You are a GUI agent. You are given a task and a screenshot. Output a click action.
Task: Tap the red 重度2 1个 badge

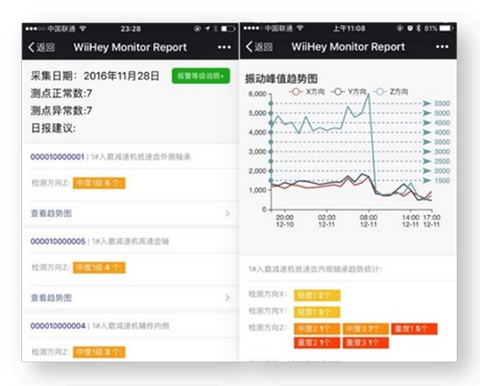317,343
